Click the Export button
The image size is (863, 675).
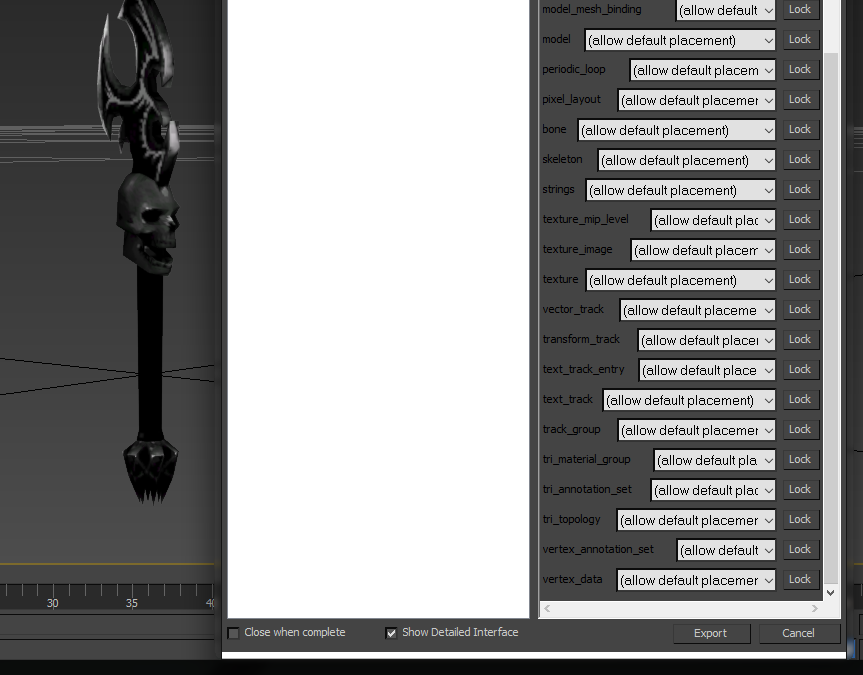[711, 633]
